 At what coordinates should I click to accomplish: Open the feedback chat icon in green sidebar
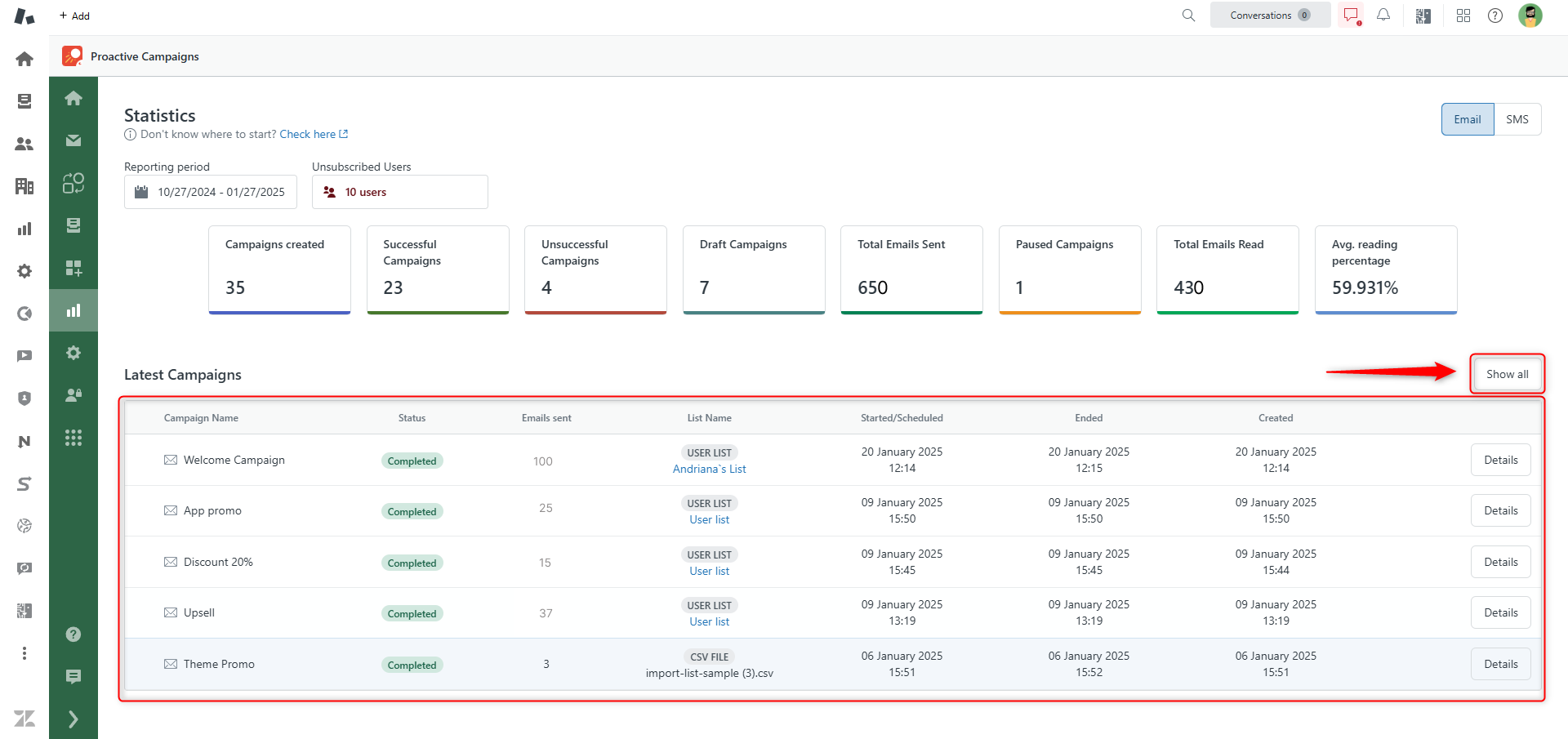pos(73,677)
